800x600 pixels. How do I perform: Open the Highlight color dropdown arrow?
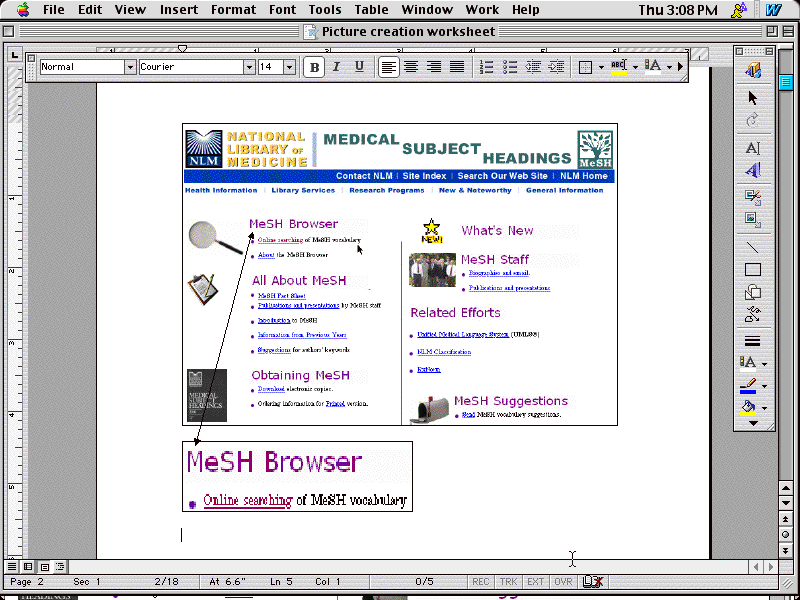click(x=635, y=67)
